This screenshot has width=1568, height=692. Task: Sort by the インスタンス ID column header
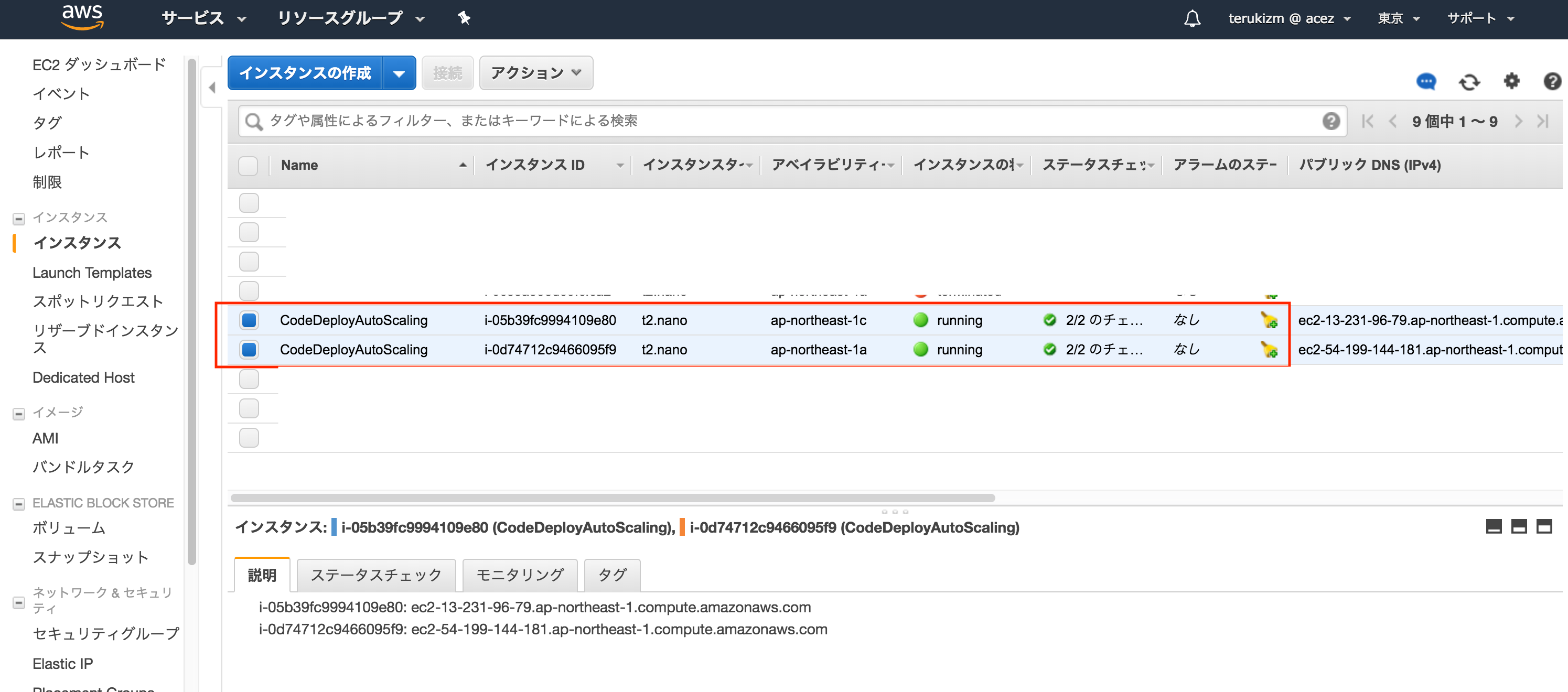tap(553, 165)
